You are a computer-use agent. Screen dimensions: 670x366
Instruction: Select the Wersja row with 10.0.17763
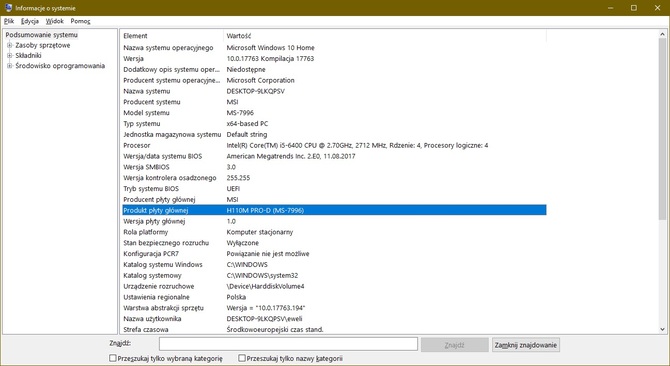click(x=334, y=59)
